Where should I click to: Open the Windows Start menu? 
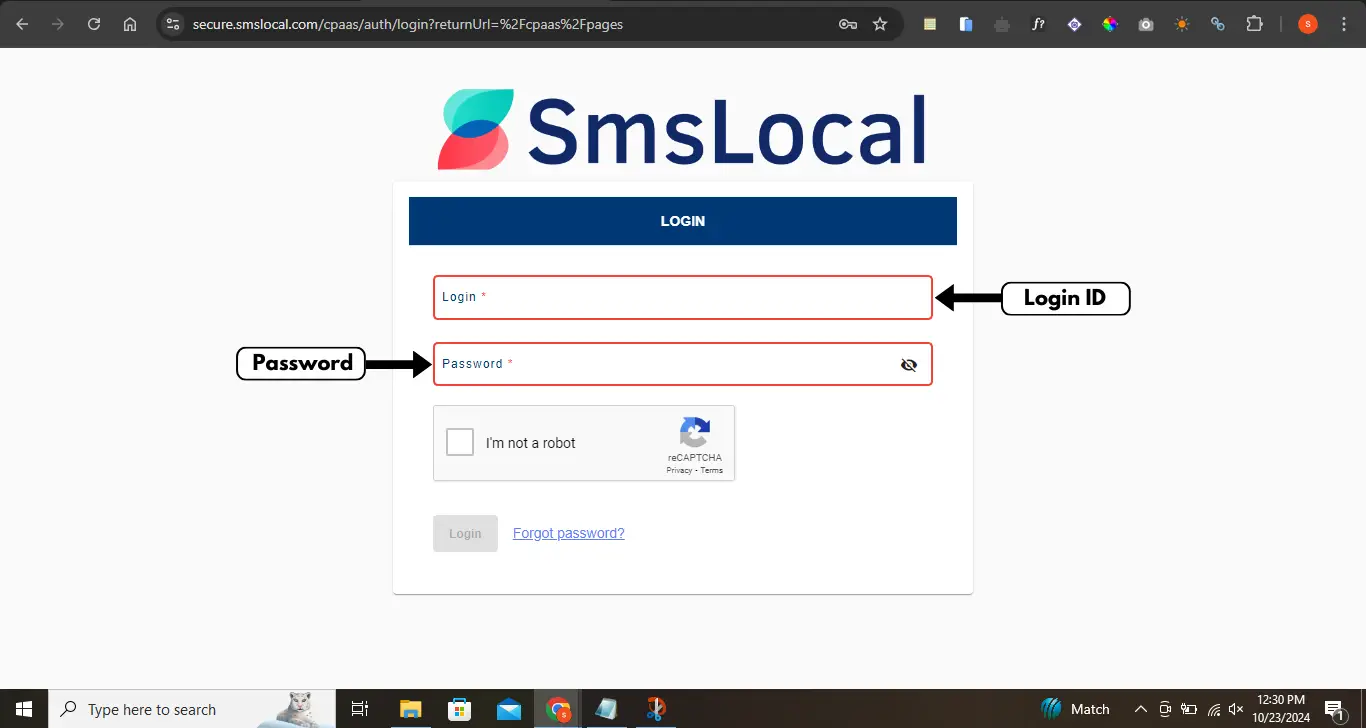pos(24,709)
